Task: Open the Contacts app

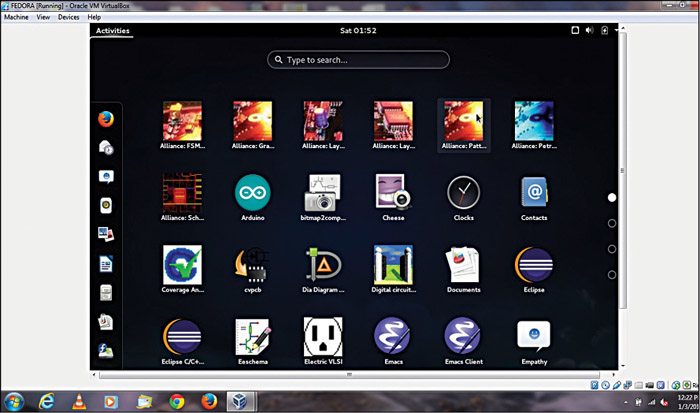Action: coord(533,191)
